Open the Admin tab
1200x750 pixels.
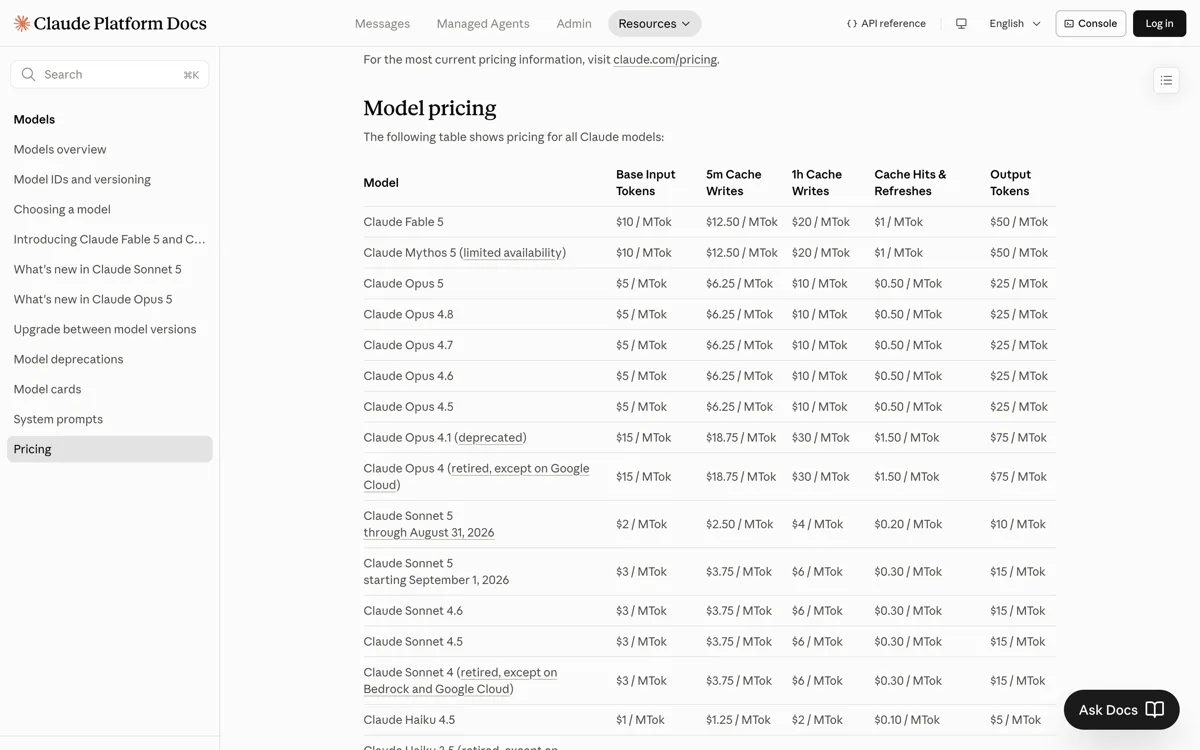tap(574, 23)
